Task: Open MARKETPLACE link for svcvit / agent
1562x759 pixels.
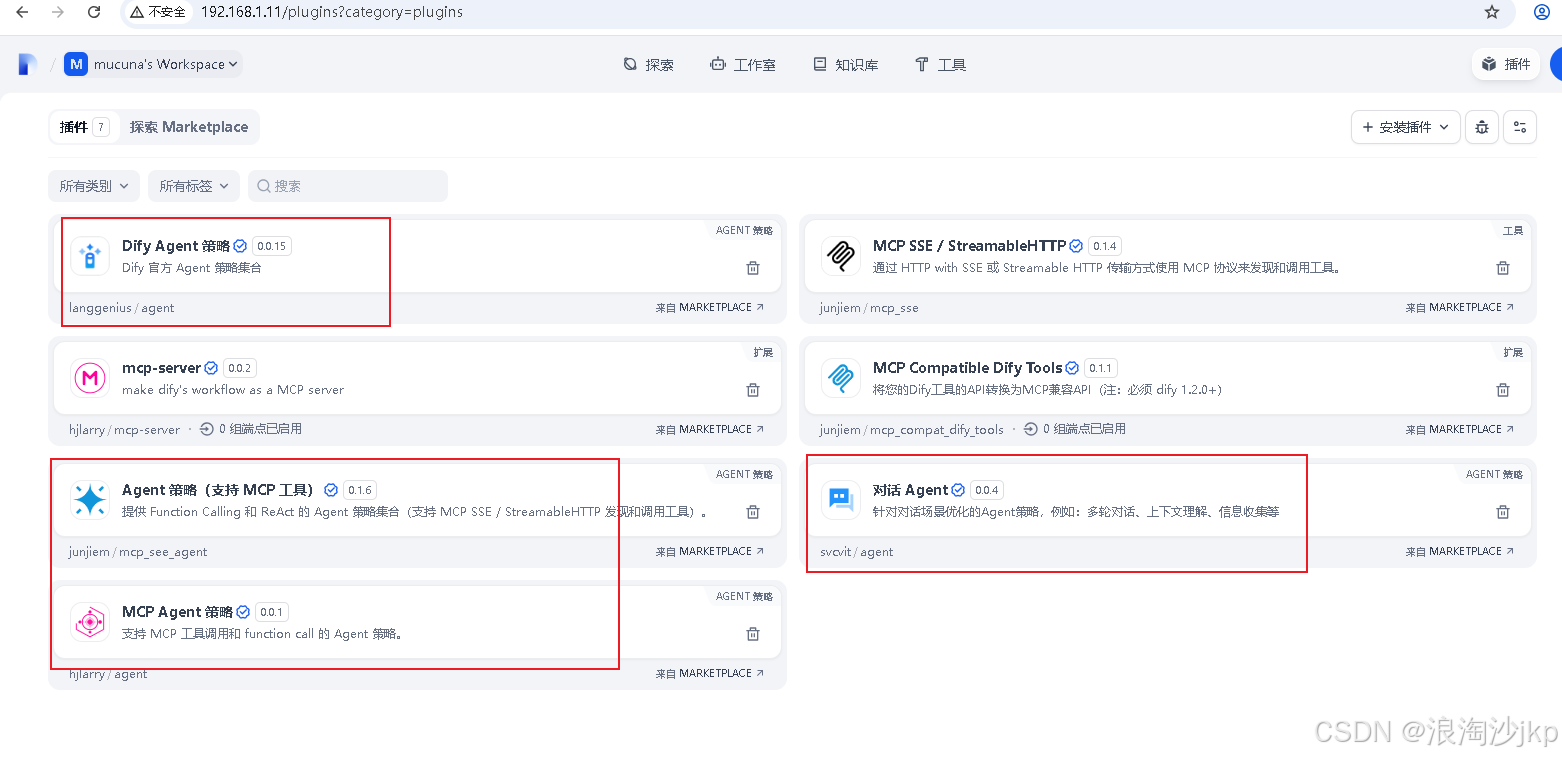Action: coord(1460,552)
